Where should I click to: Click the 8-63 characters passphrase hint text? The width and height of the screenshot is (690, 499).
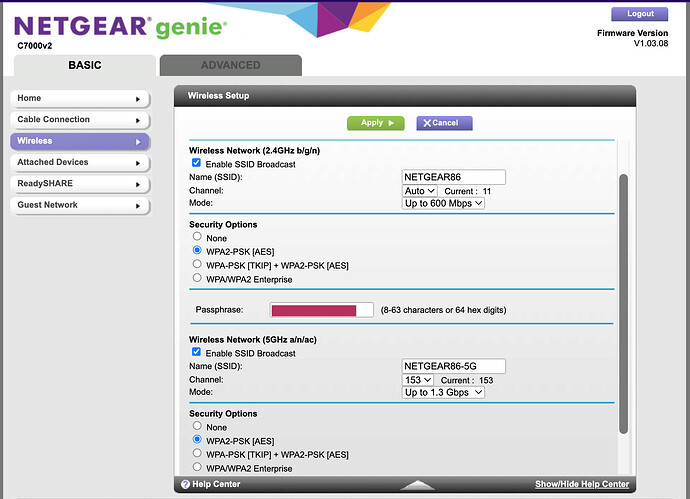[444, 310]
